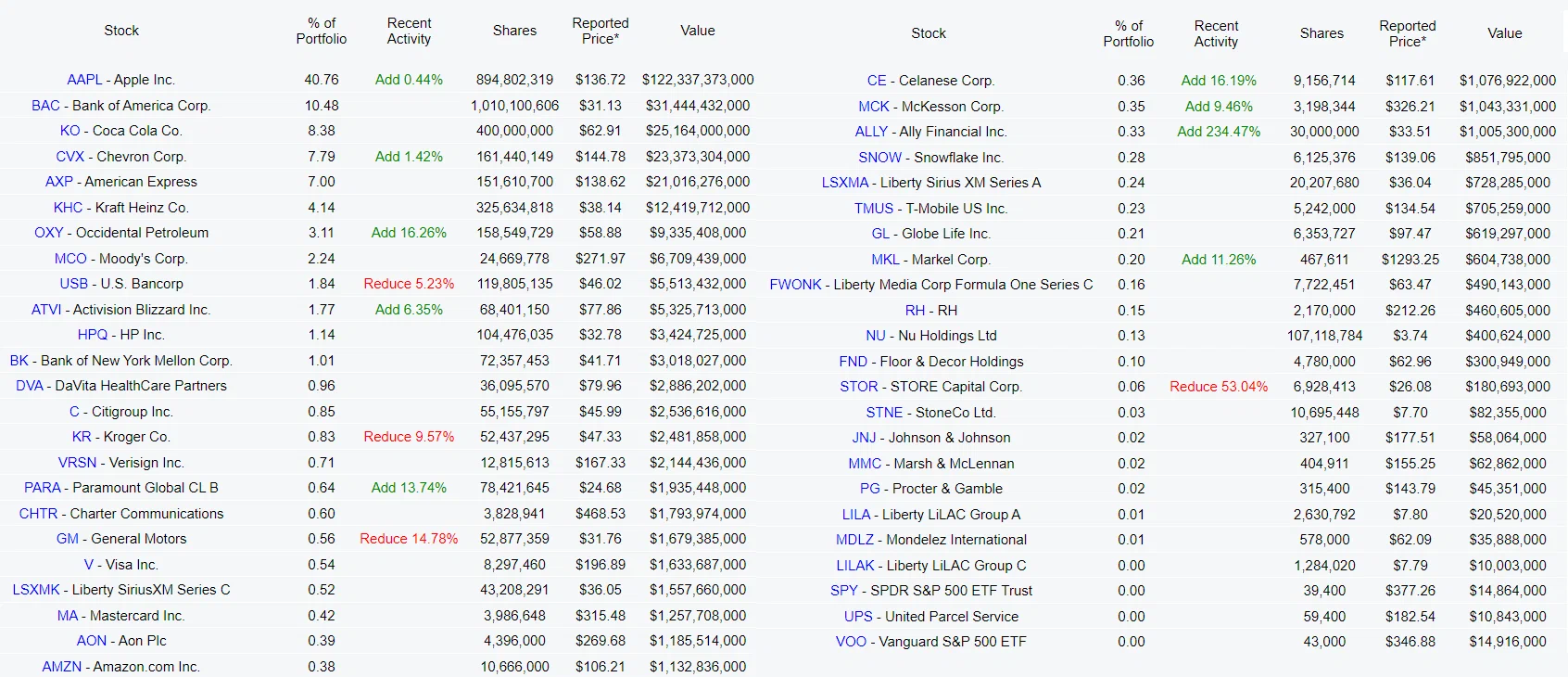This screenshot has width=1568, height=677.
Task: Click the FWONK Liberty Media ticker
Action: pyautogui.click(x=795, y=285)
